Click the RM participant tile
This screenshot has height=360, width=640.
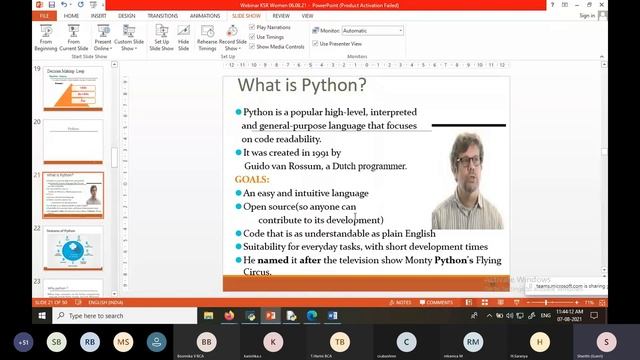473,342
